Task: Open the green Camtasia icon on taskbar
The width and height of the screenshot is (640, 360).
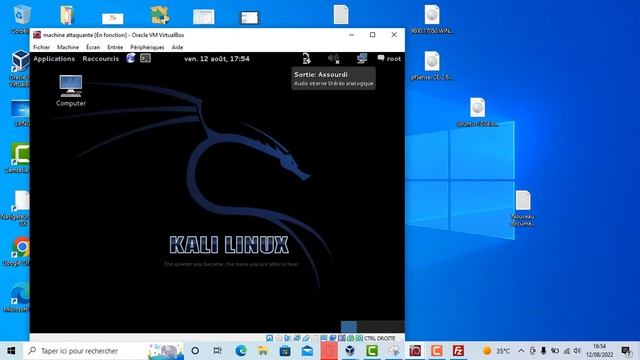Action: coord(372,351)
